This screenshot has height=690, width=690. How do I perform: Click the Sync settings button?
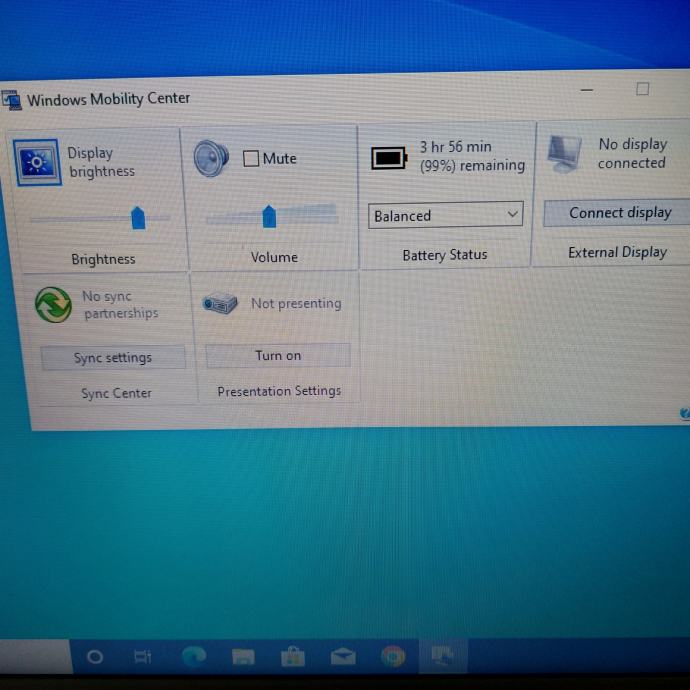click(x=113, y=358)
